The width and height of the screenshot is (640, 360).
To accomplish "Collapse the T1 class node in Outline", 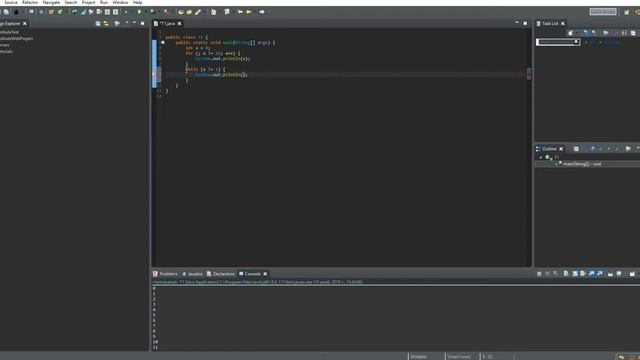I will tap(540, 157).
